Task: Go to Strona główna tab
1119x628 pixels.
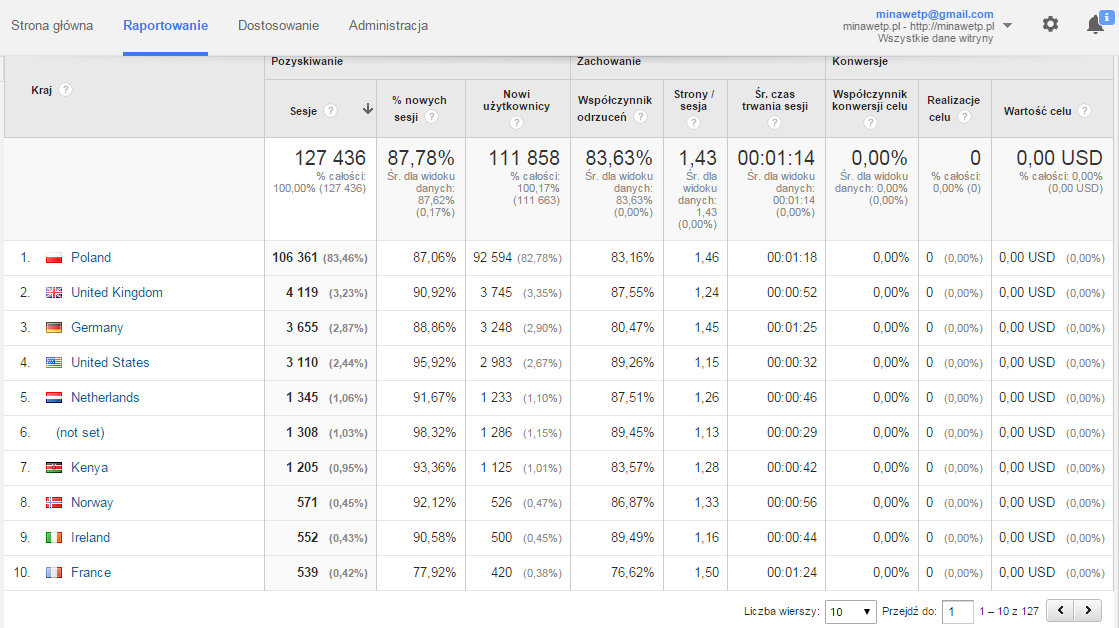Action: pyautogui.click(x=52, y=25)
